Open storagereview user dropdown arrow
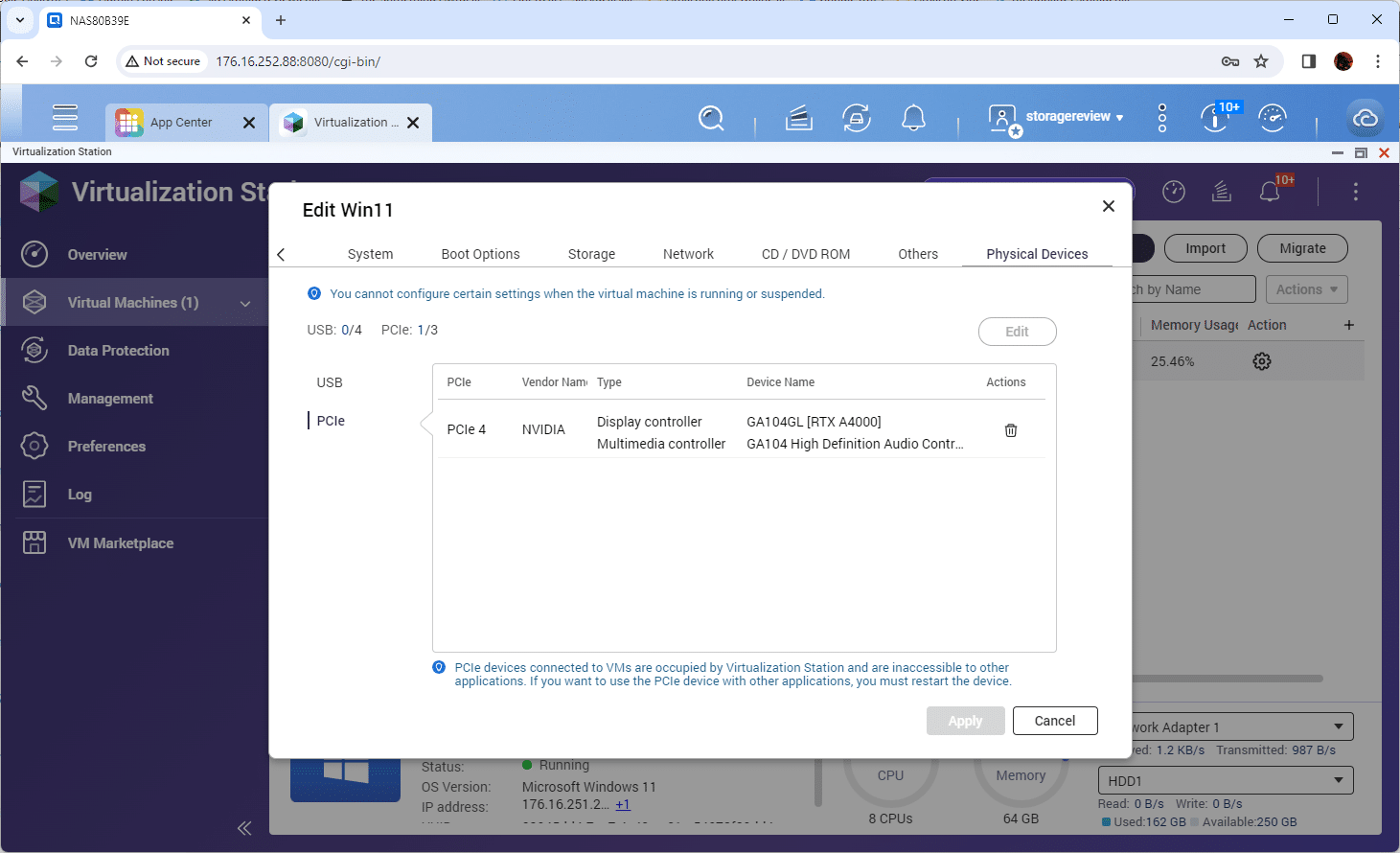This screenshot has width=1400, height=853. (1119, 118)
